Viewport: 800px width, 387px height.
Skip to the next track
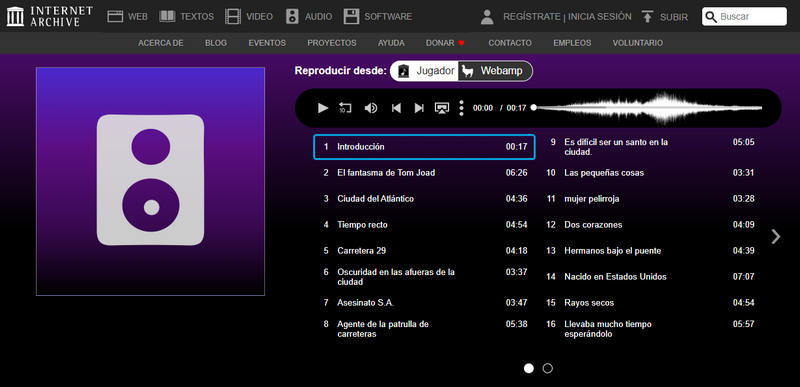click(x=419, y=108)
